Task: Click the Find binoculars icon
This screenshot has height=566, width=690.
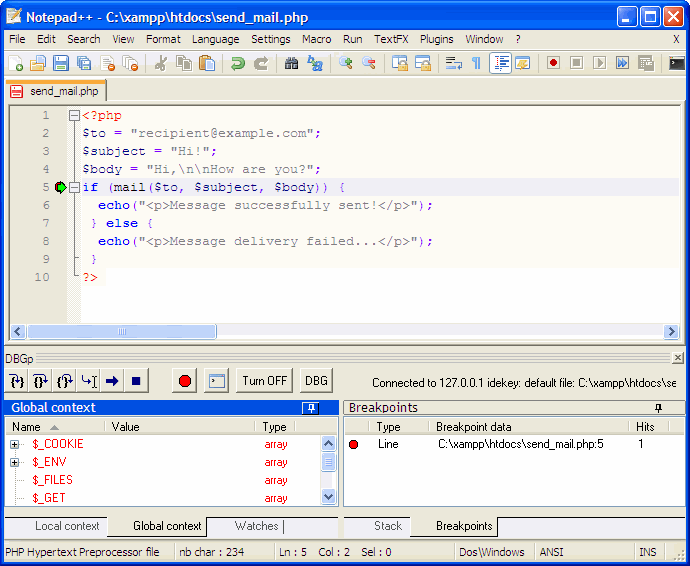Action: pyautogui.click(x=292, y=63)
